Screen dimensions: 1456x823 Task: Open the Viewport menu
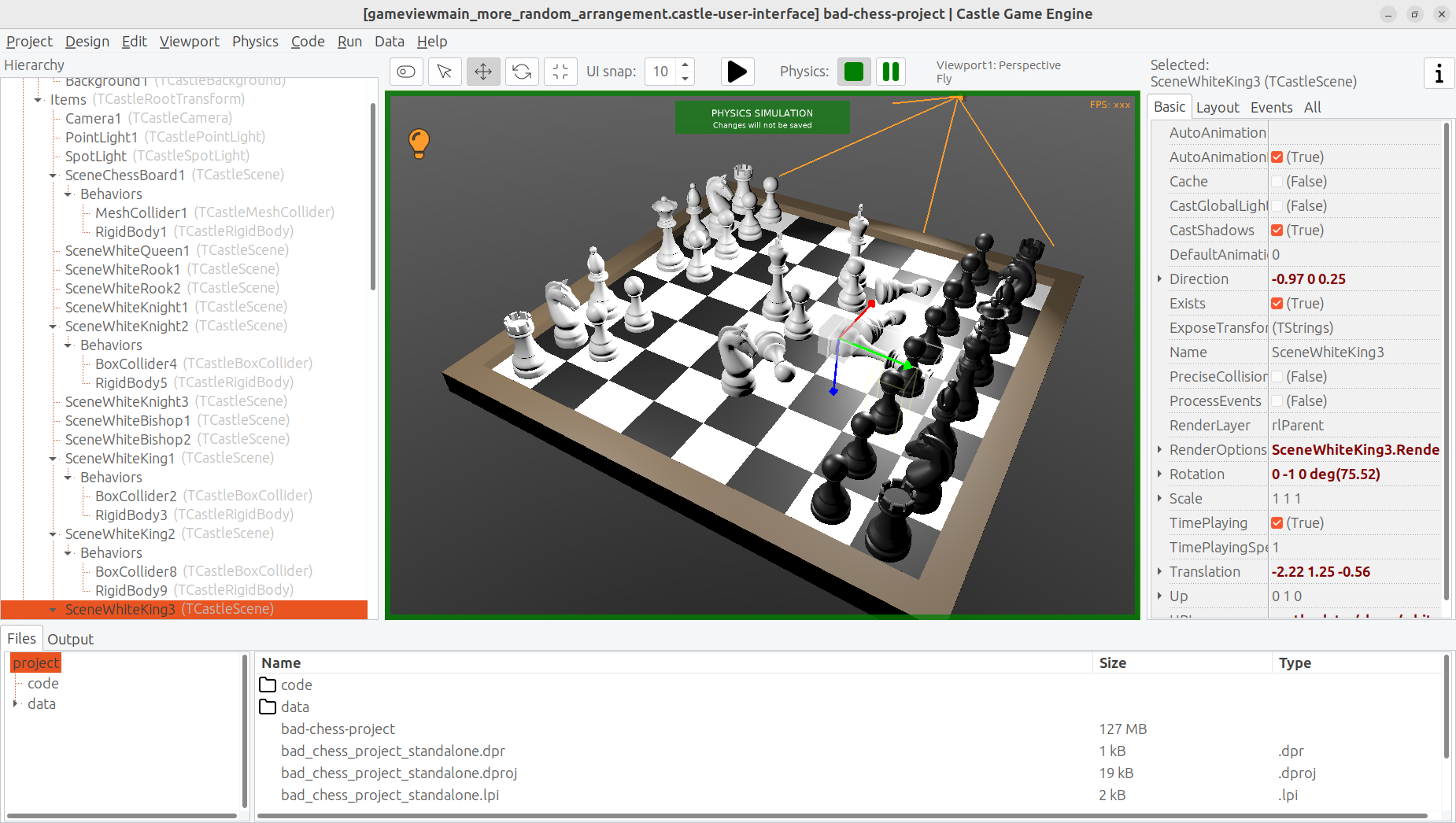click(190, 42)
